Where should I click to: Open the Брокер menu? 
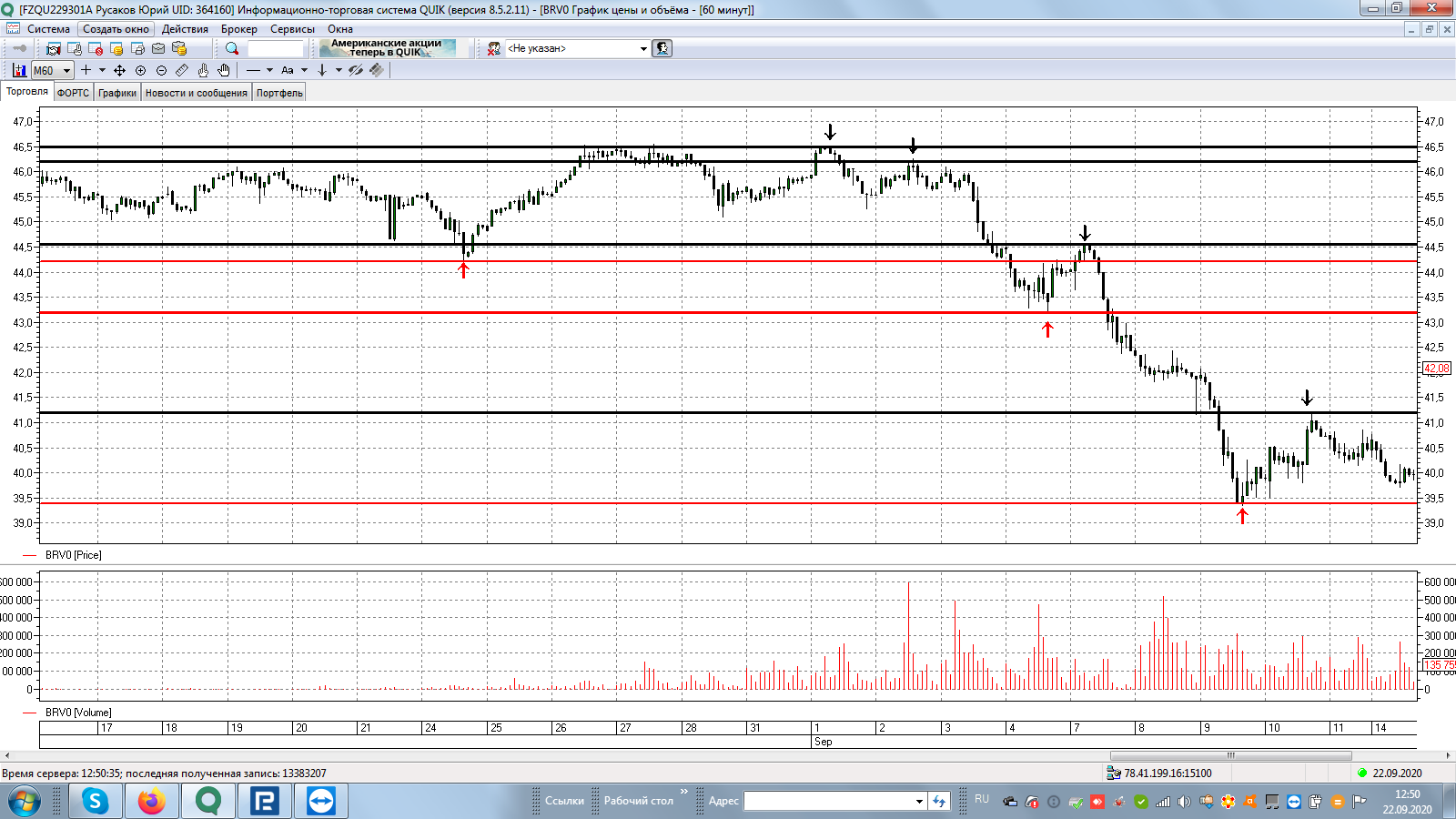point(238,29)
